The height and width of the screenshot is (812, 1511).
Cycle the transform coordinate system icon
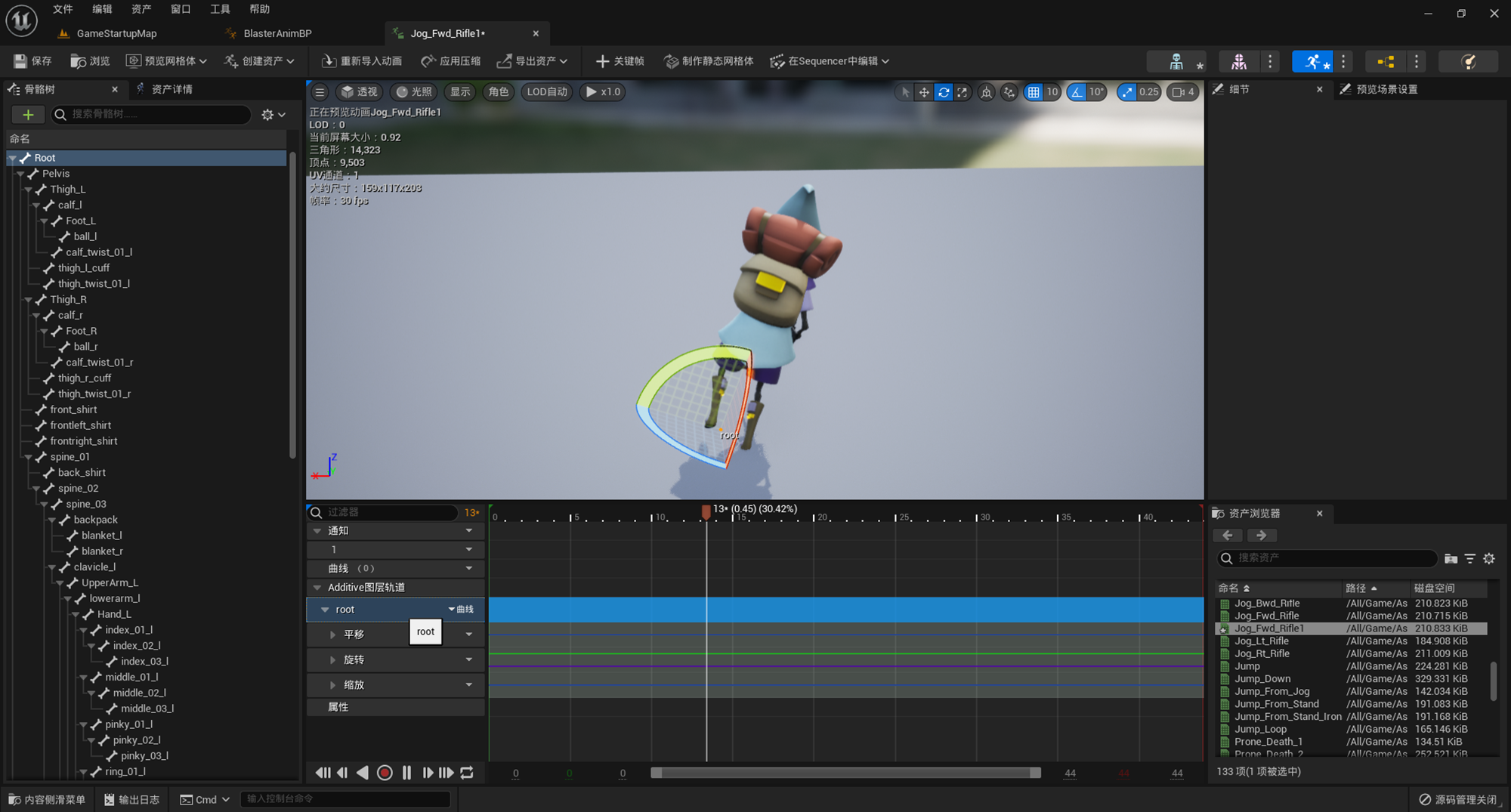click(986, 92)
